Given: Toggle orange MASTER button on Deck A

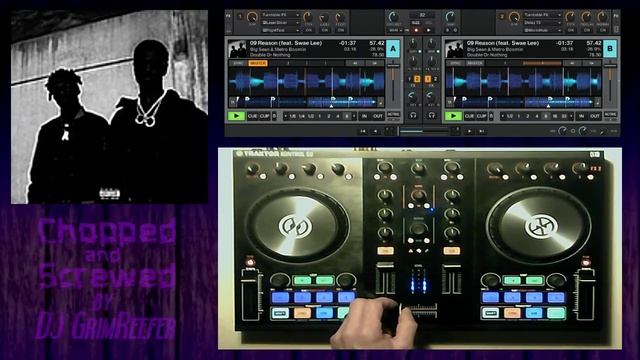Looking at the screenshot, I should tap(258, 63).
